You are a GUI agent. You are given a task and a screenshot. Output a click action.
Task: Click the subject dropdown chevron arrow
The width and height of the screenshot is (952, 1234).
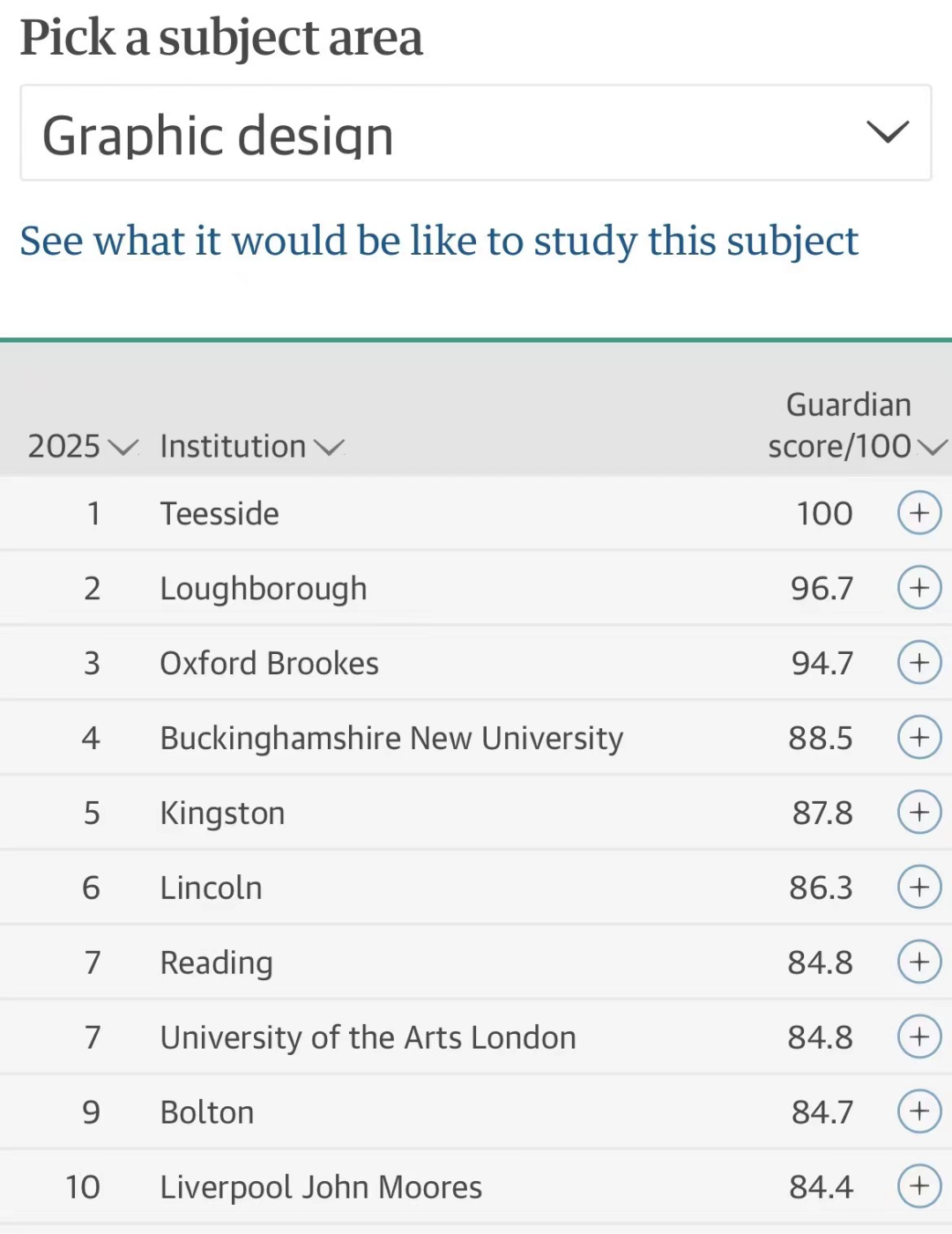pyautogui.click(x=887, y=132)
